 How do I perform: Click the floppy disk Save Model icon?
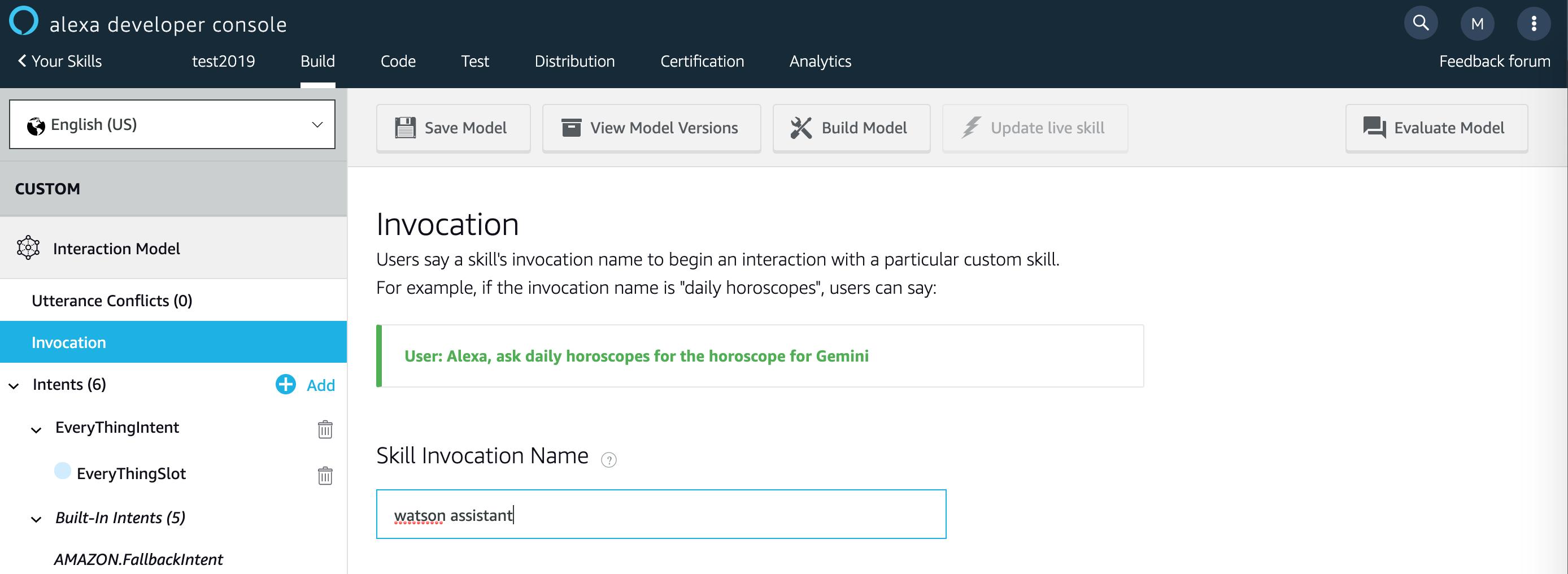[405, 128]
